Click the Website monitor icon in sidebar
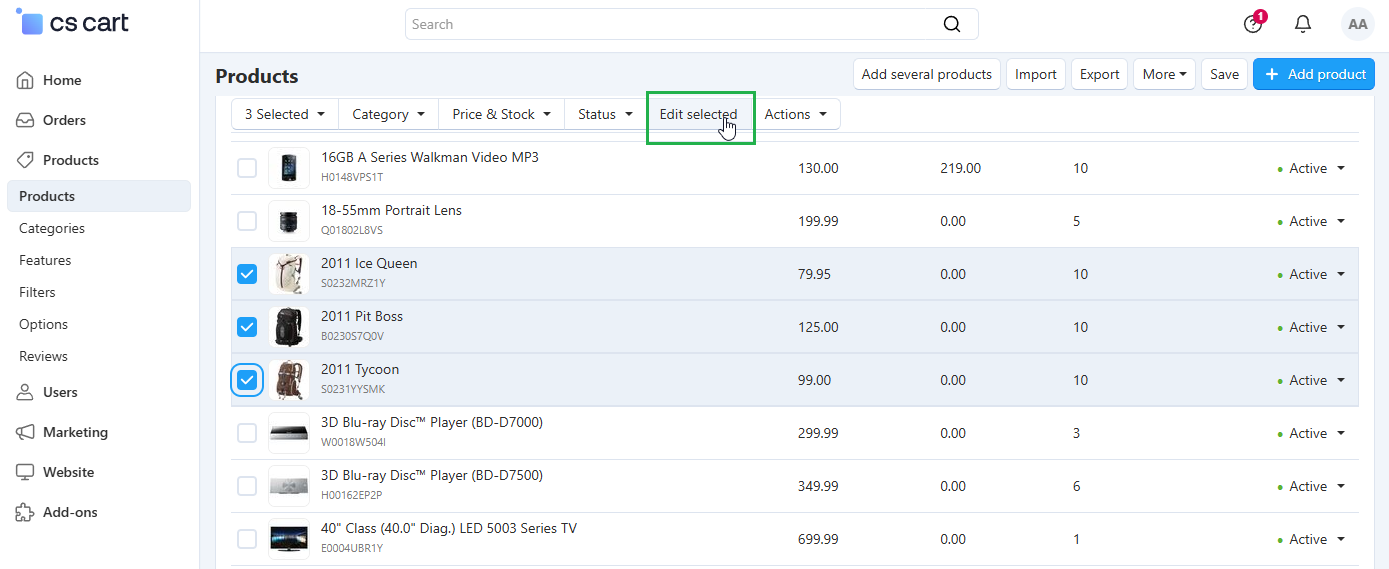 (x=25, y=472)
